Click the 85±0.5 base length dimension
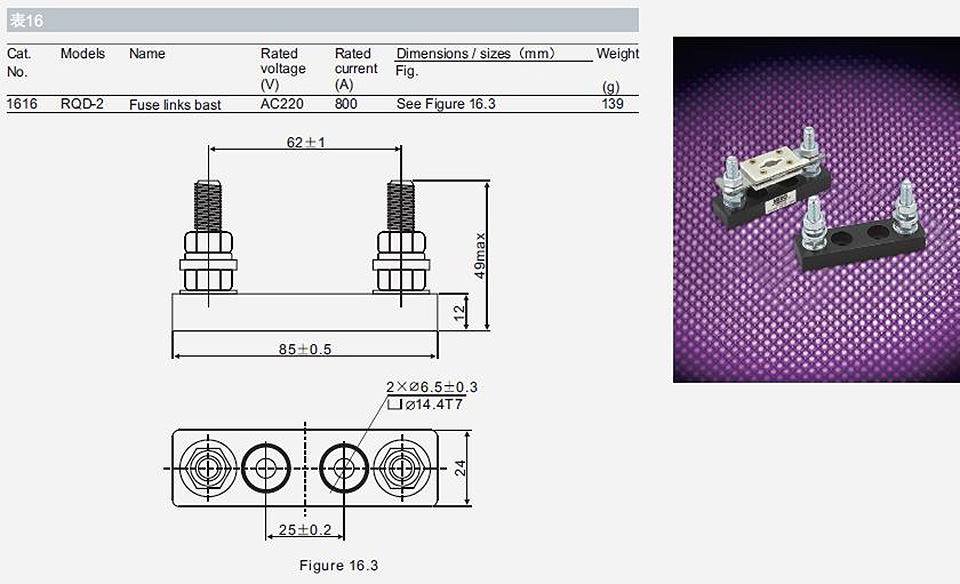This screenshot has width=960, height=584. pos(305,349)
